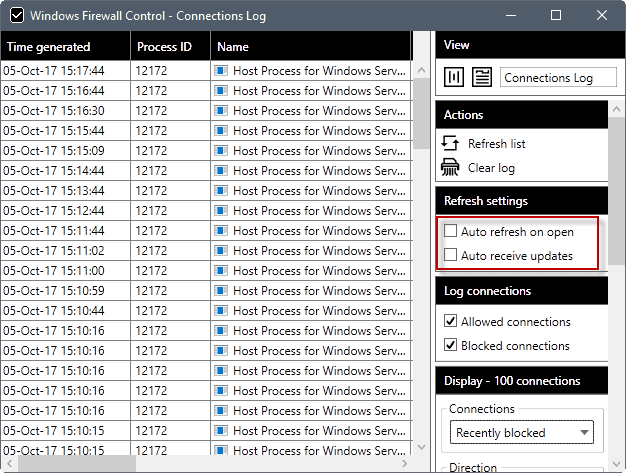The height and width of the screenshot is (473, 626).
Task: Click the Clear log shredder icon
Action: [x=450, y=168]
